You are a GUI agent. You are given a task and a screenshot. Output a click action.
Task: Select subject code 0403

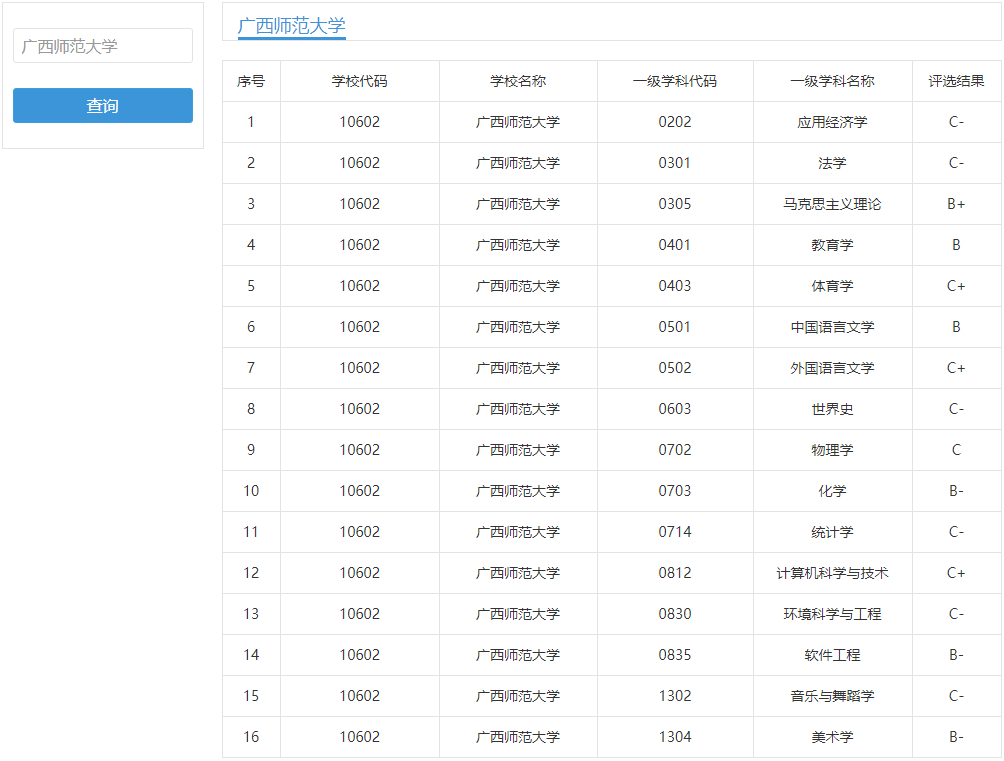click(x=675, y=286)
